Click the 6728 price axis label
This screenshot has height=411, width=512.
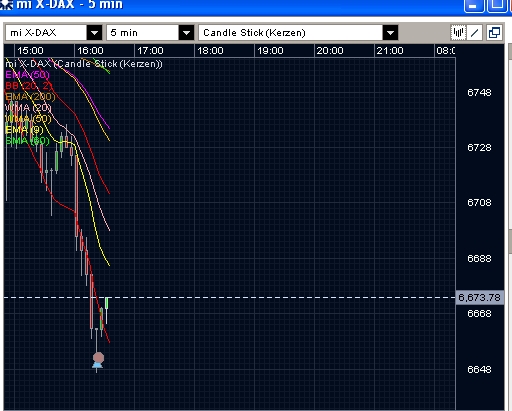pos(479,147)
